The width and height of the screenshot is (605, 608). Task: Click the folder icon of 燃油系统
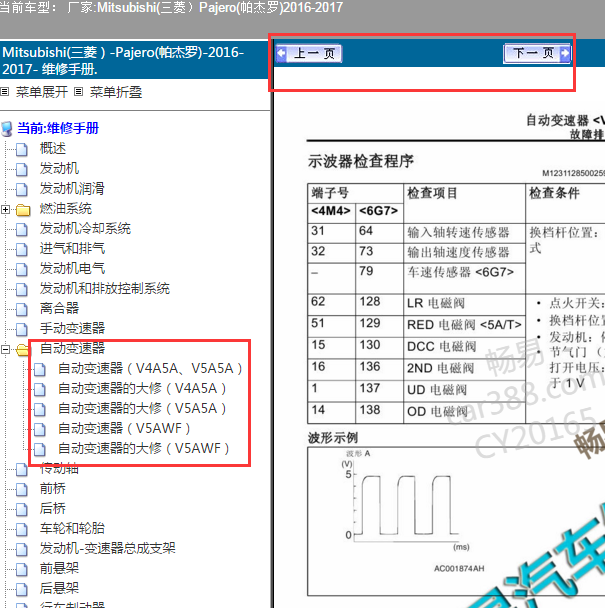tap(23, 209)
